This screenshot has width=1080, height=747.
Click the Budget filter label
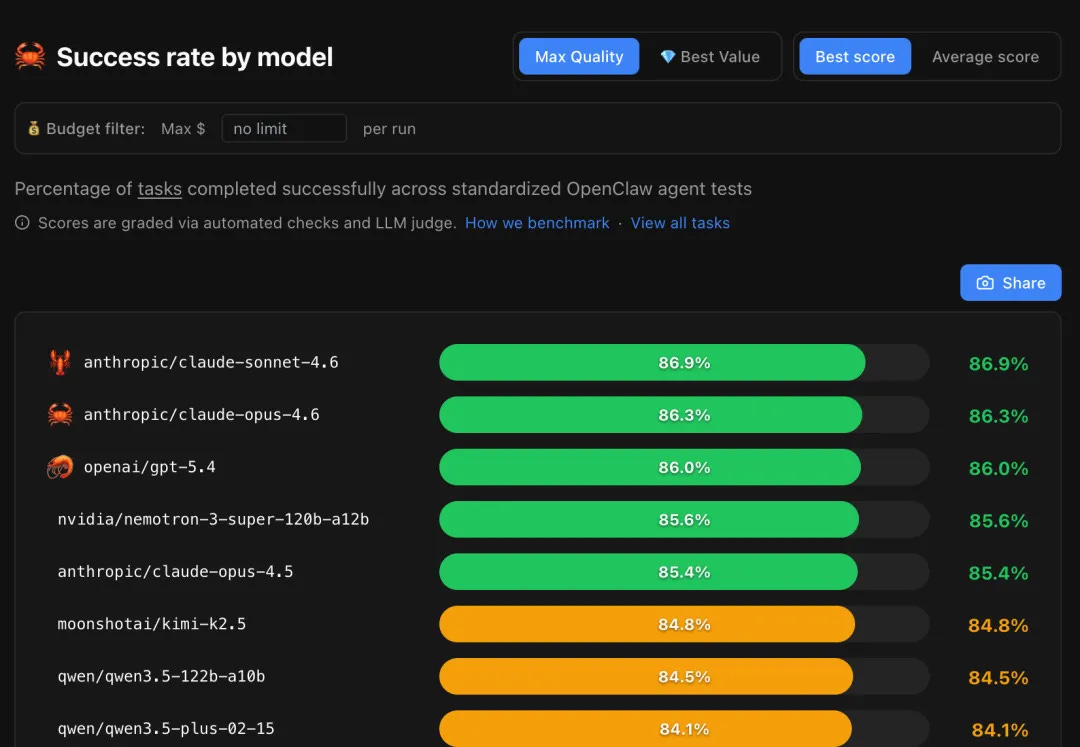click(x=95, y=129)
